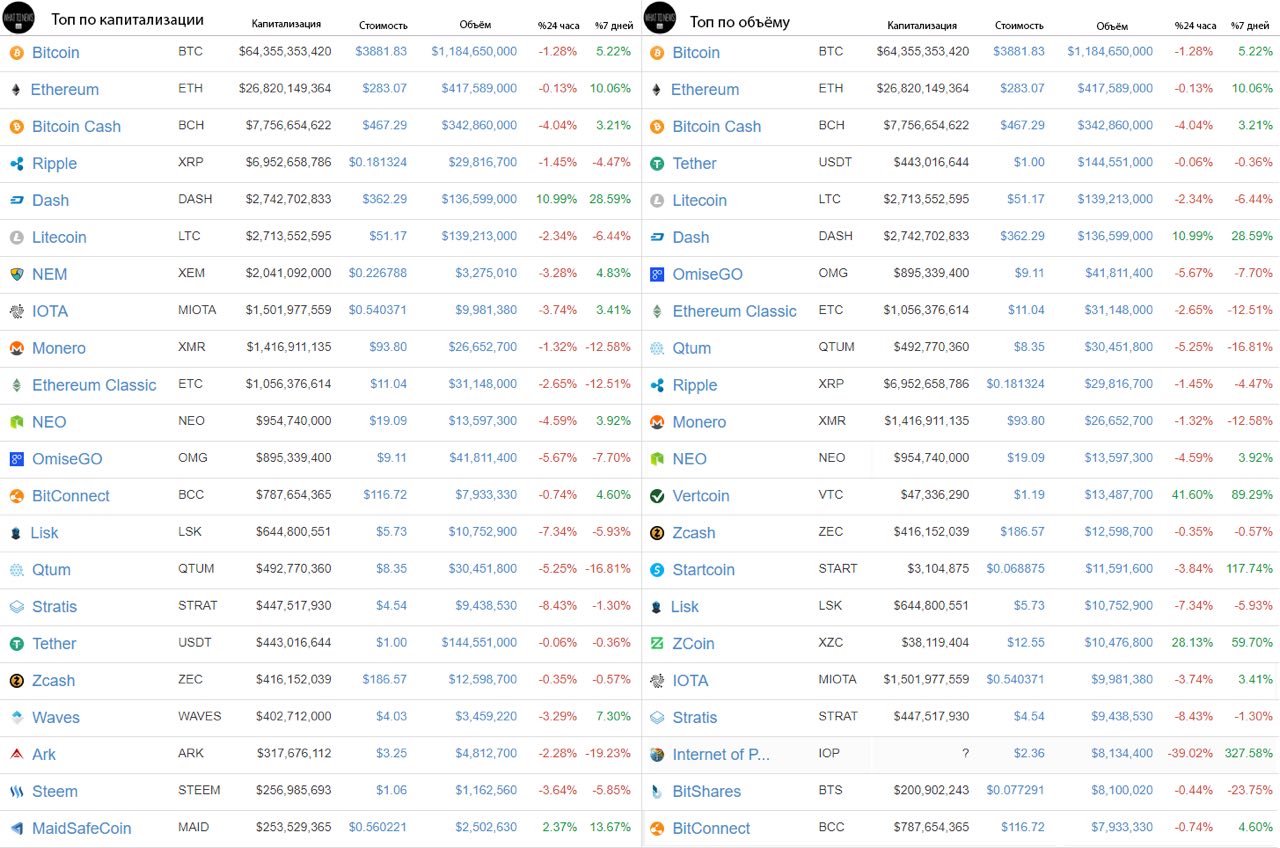Open the MaidSafeCoin link
Image resolution: width=1280 pixels, height=848 pixels.
81,828
